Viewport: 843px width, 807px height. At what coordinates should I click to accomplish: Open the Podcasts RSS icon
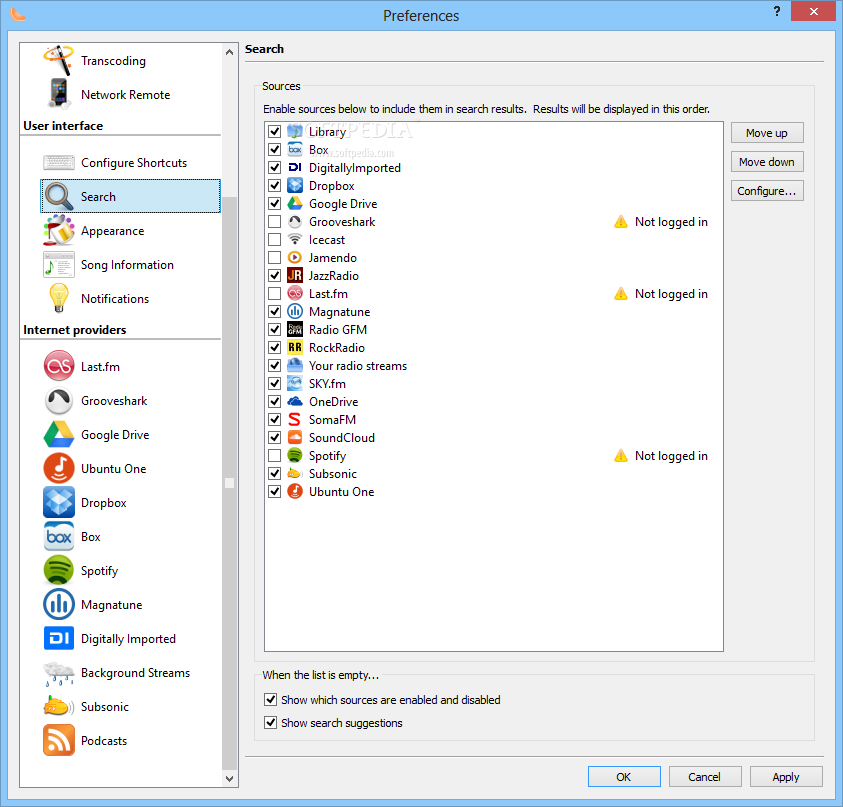(x=59, y=740)
